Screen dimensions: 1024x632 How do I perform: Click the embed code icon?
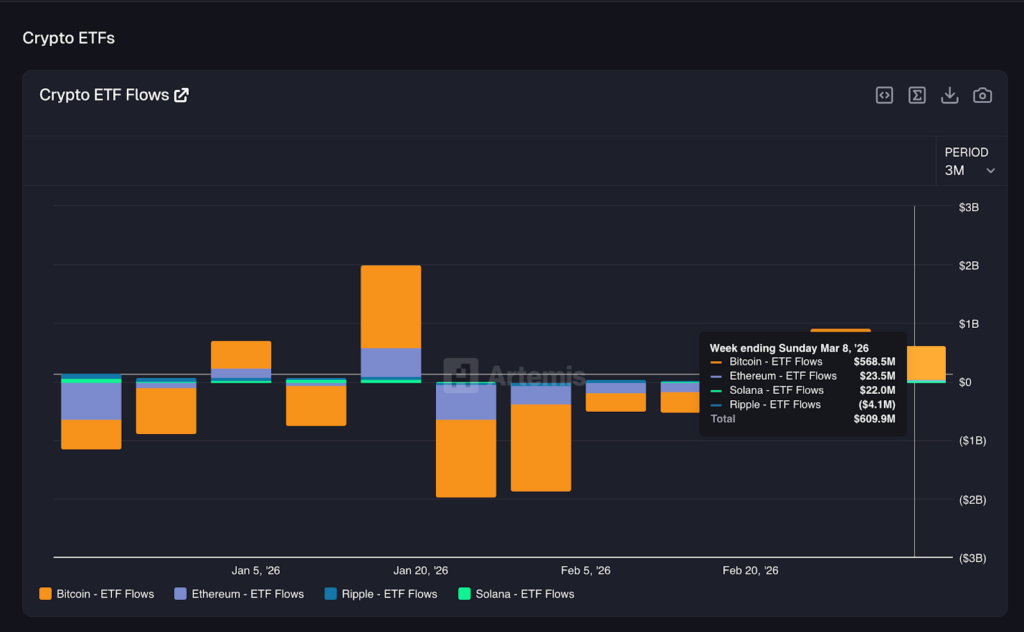884,95
